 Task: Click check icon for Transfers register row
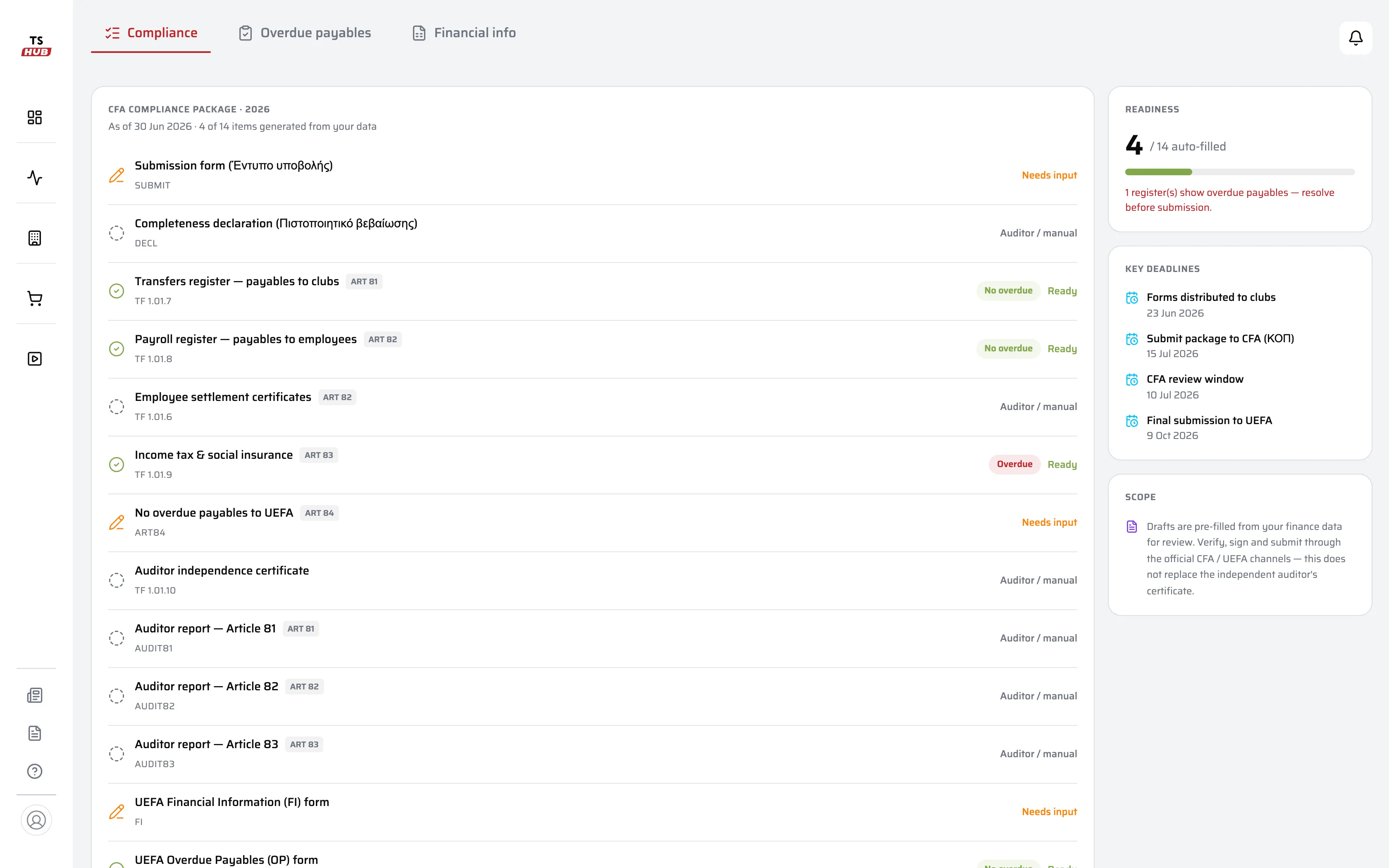[117, 291]
